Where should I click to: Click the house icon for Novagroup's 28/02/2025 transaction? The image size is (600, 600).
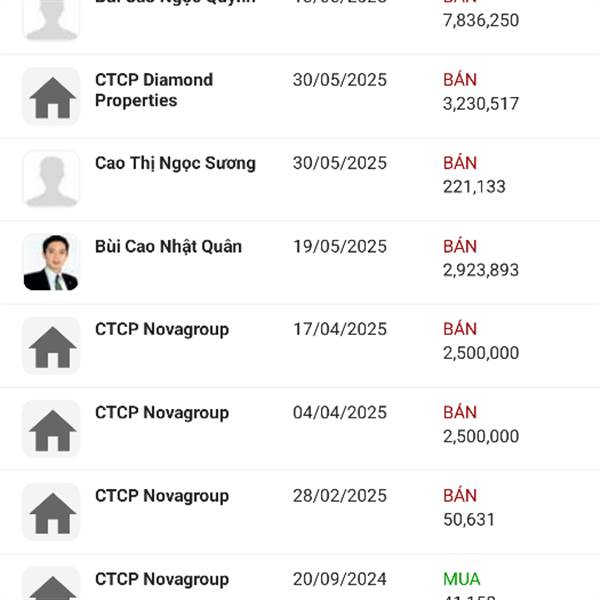coord(51,511)
